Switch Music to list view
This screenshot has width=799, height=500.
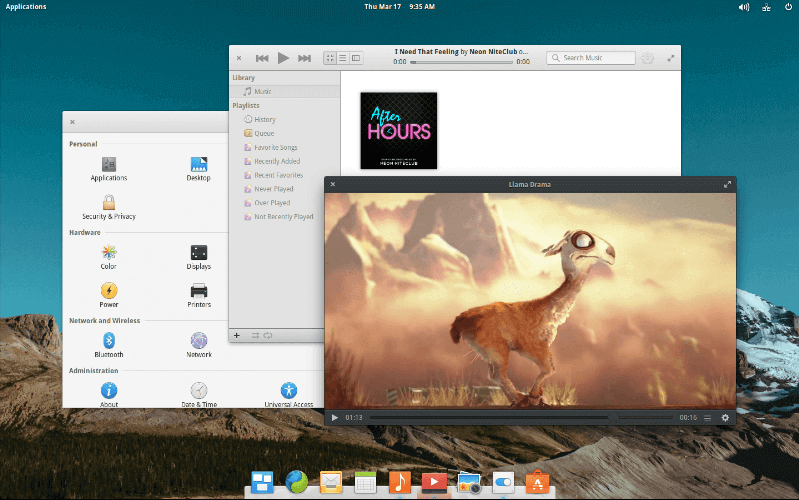343,58
